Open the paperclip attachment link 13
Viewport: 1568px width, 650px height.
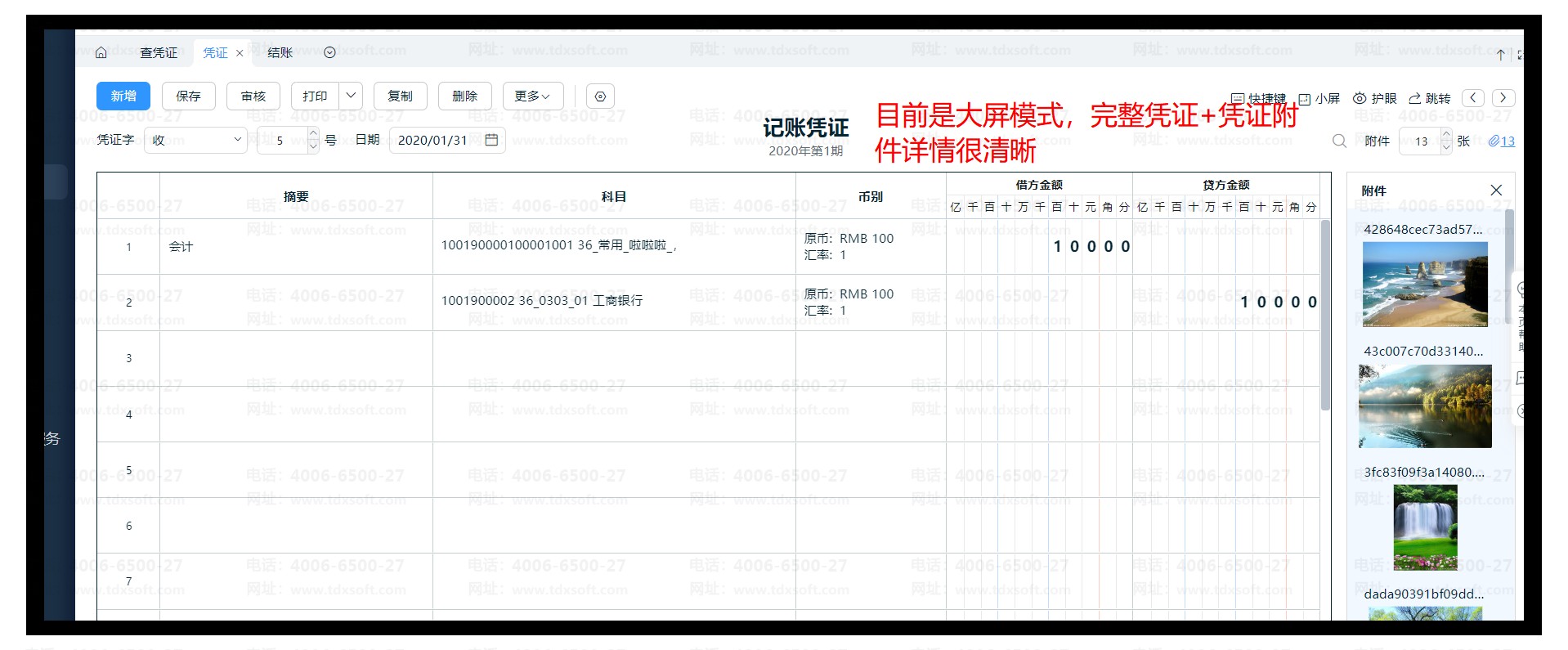(x=1501, y=141)
